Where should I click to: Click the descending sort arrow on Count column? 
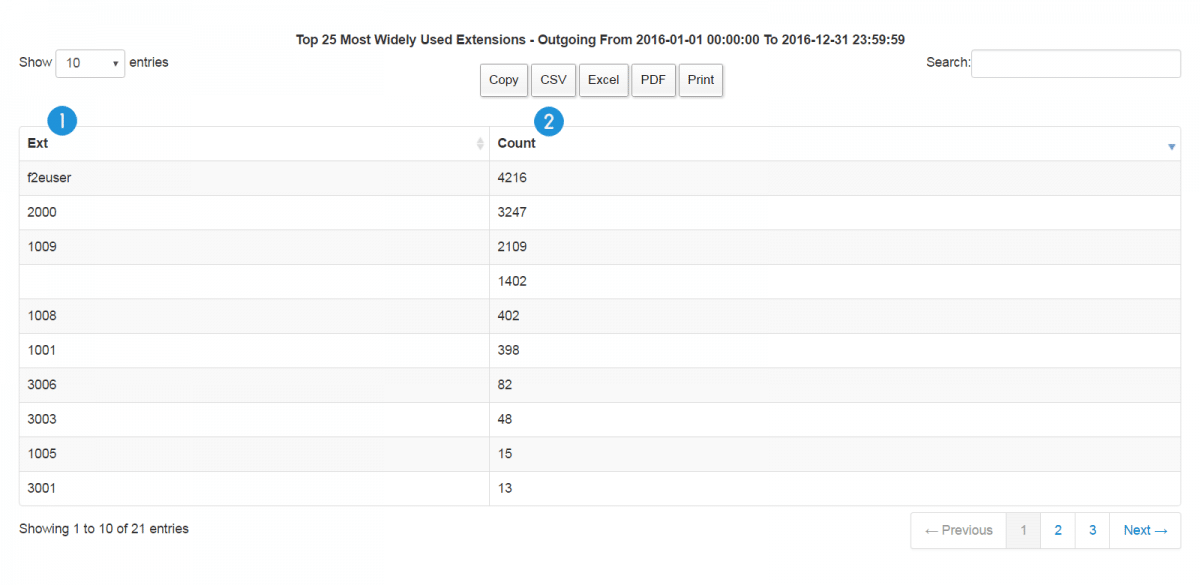click(1170, 146)
